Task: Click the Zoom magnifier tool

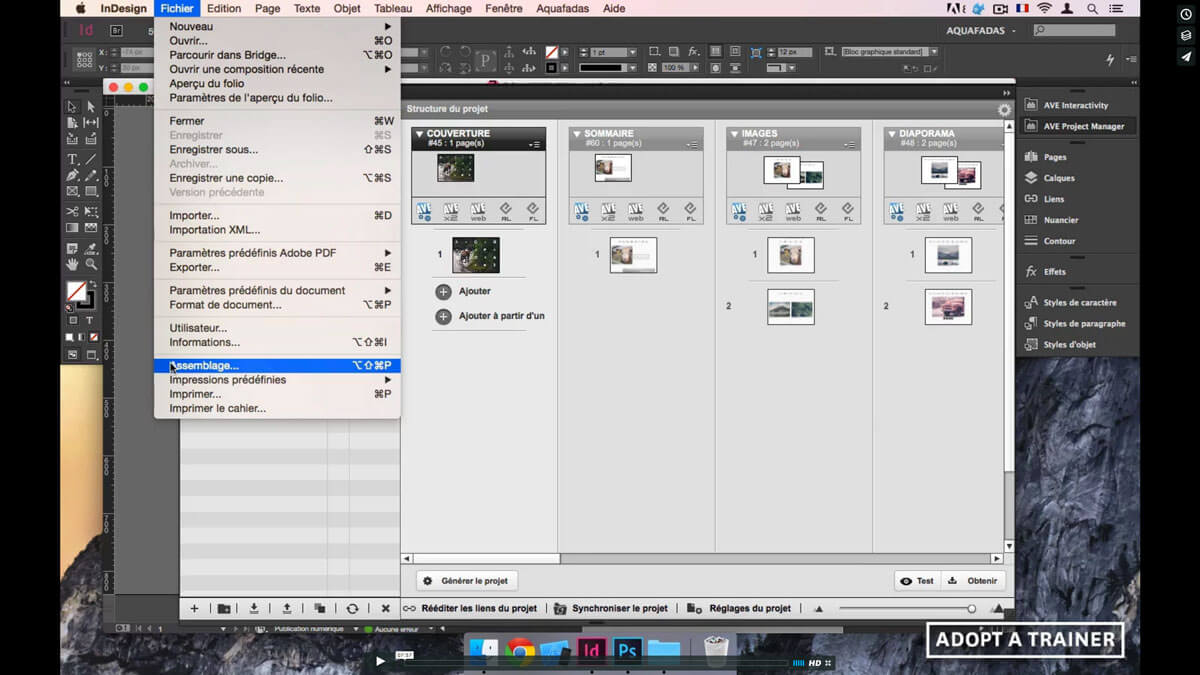Action: (x=90, y=264)
